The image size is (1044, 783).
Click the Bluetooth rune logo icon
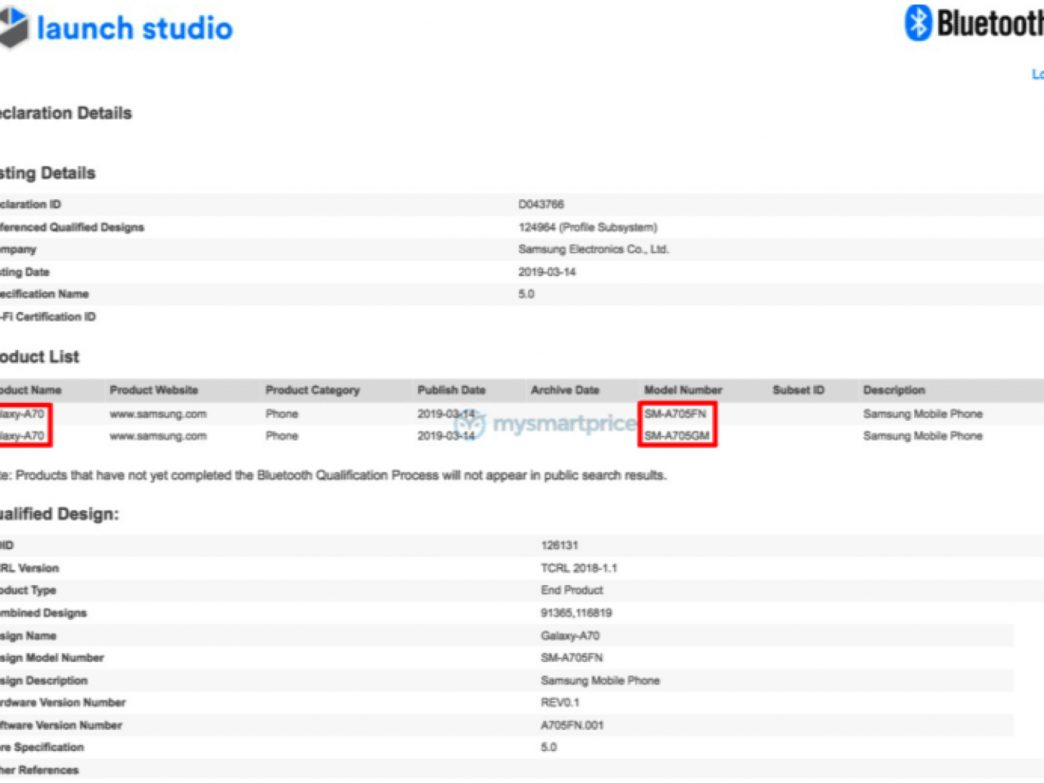[x=918, y=23]
